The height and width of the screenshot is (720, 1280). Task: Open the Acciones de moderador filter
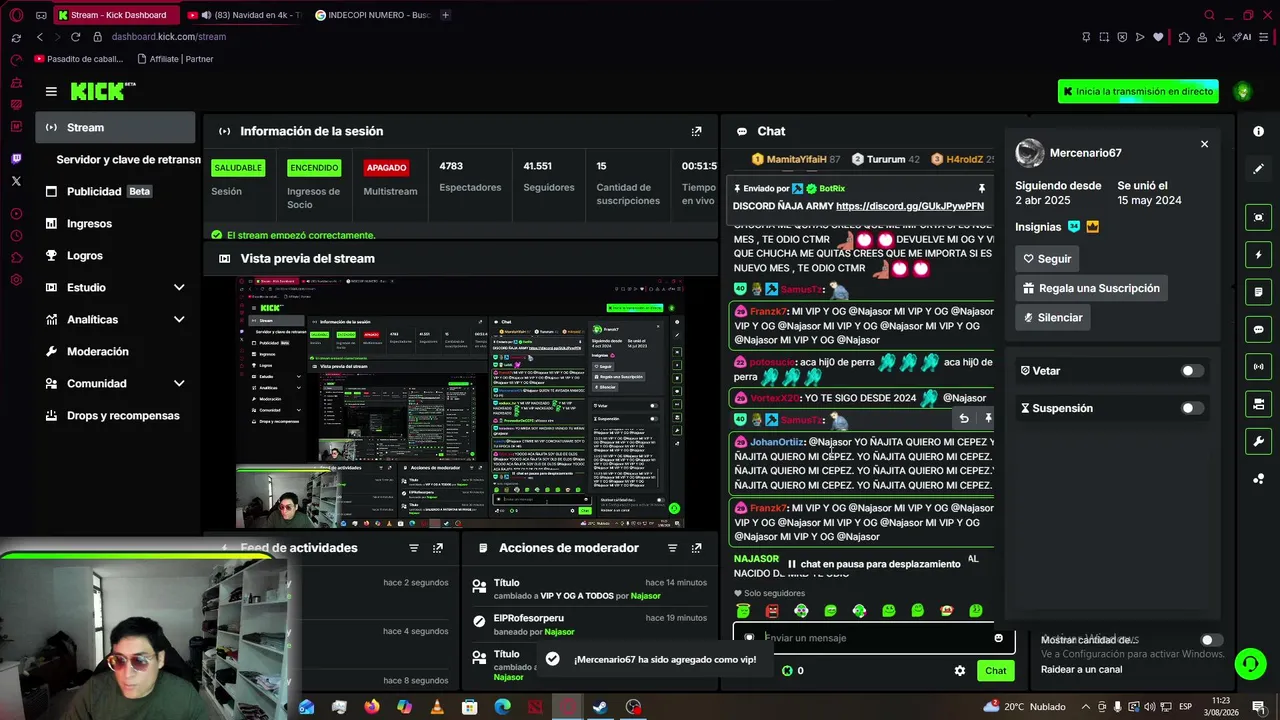672,548
